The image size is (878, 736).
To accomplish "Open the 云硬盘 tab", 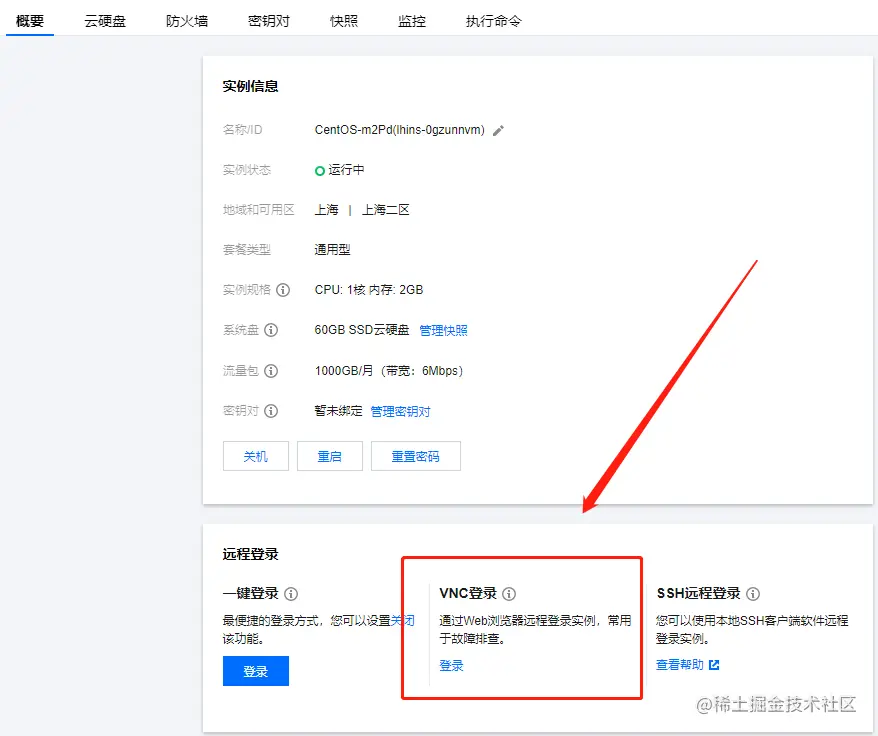I will coord(105,21).
